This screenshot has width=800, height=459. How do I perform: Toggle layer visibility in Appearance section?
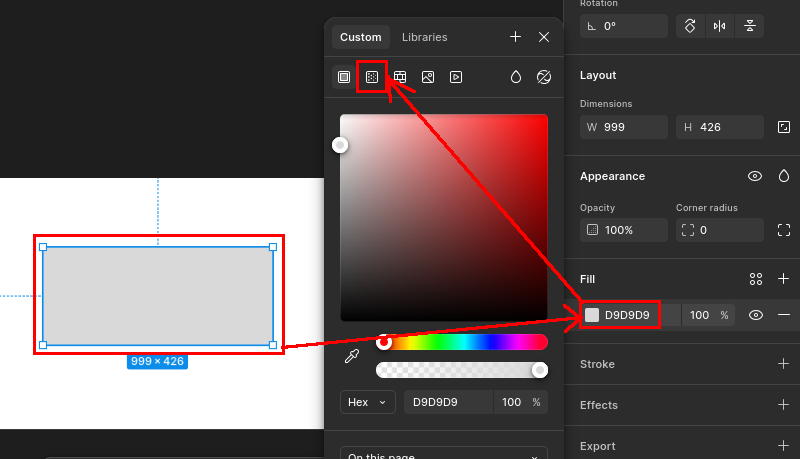coord(755,176)
